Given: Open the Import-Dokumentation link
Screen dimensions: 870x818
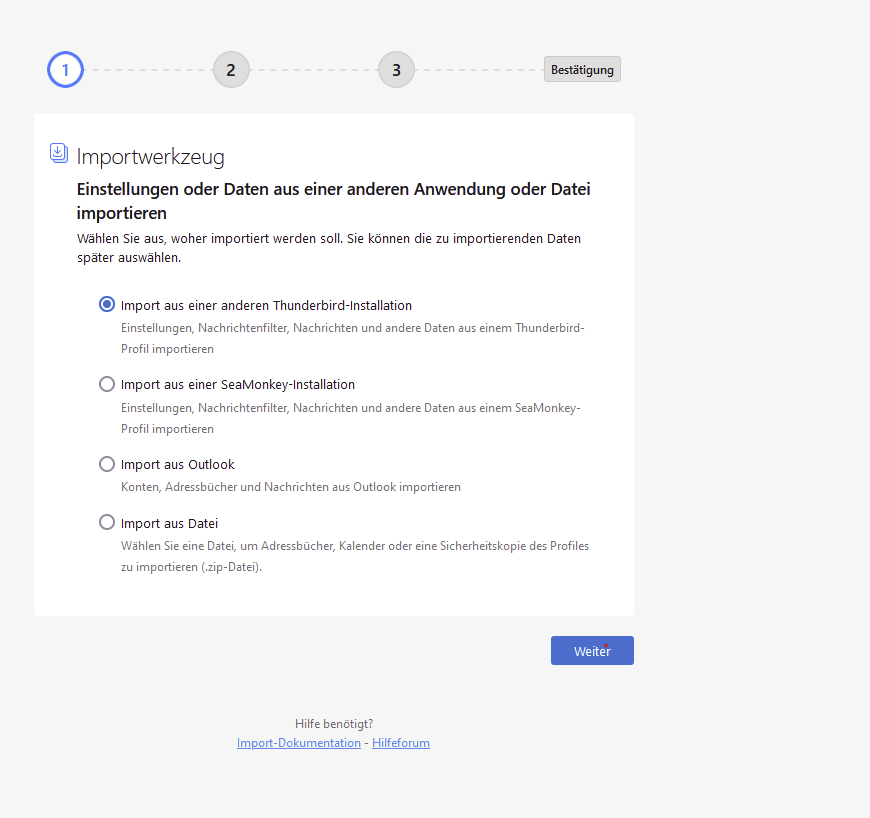Looking at the screenshot, I should coord(299,743).
